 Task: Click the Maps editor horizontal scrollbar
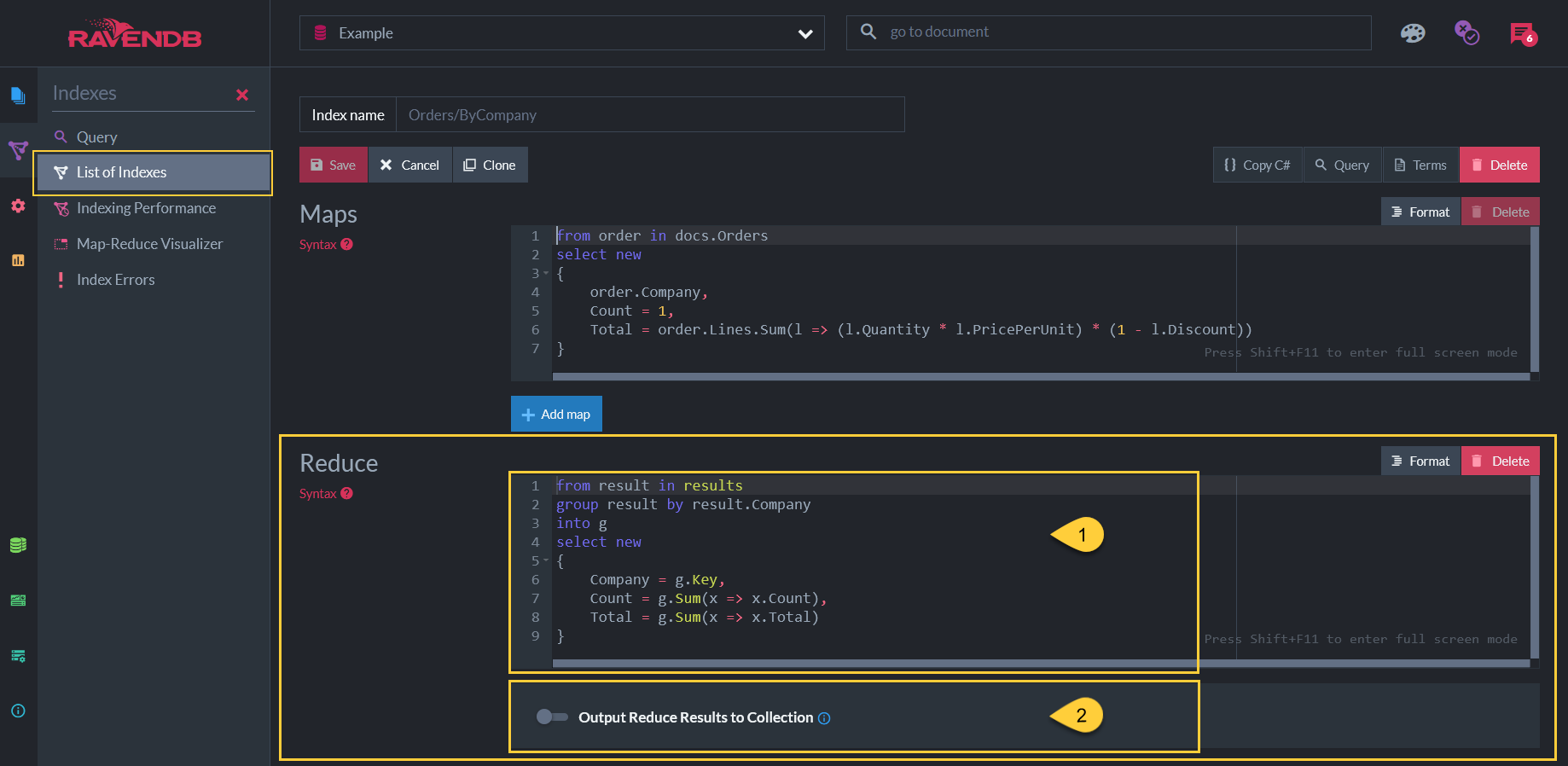1041,376
